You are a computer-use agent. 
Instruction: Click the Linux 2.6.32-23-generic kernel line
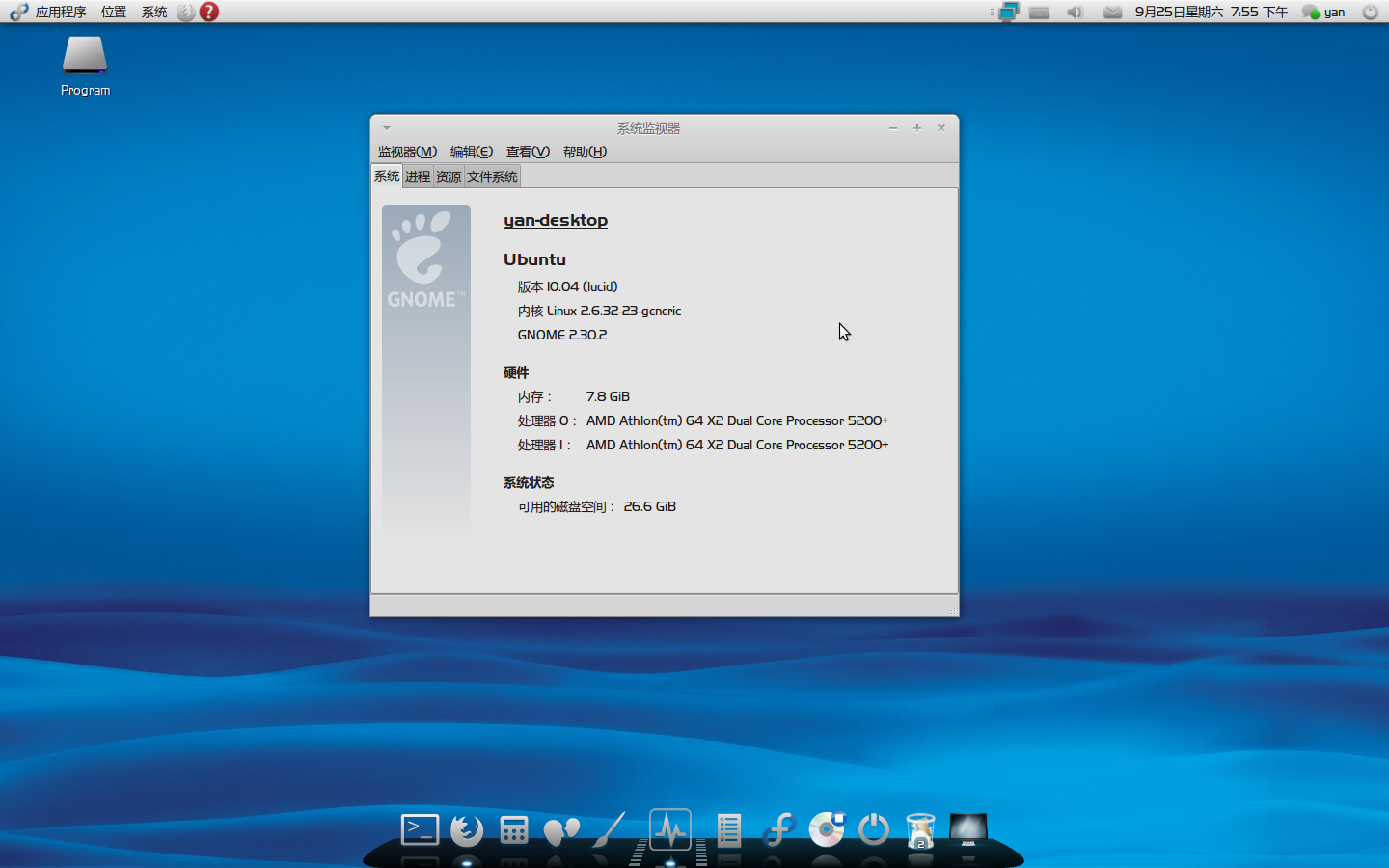click(x=599, y=311)
